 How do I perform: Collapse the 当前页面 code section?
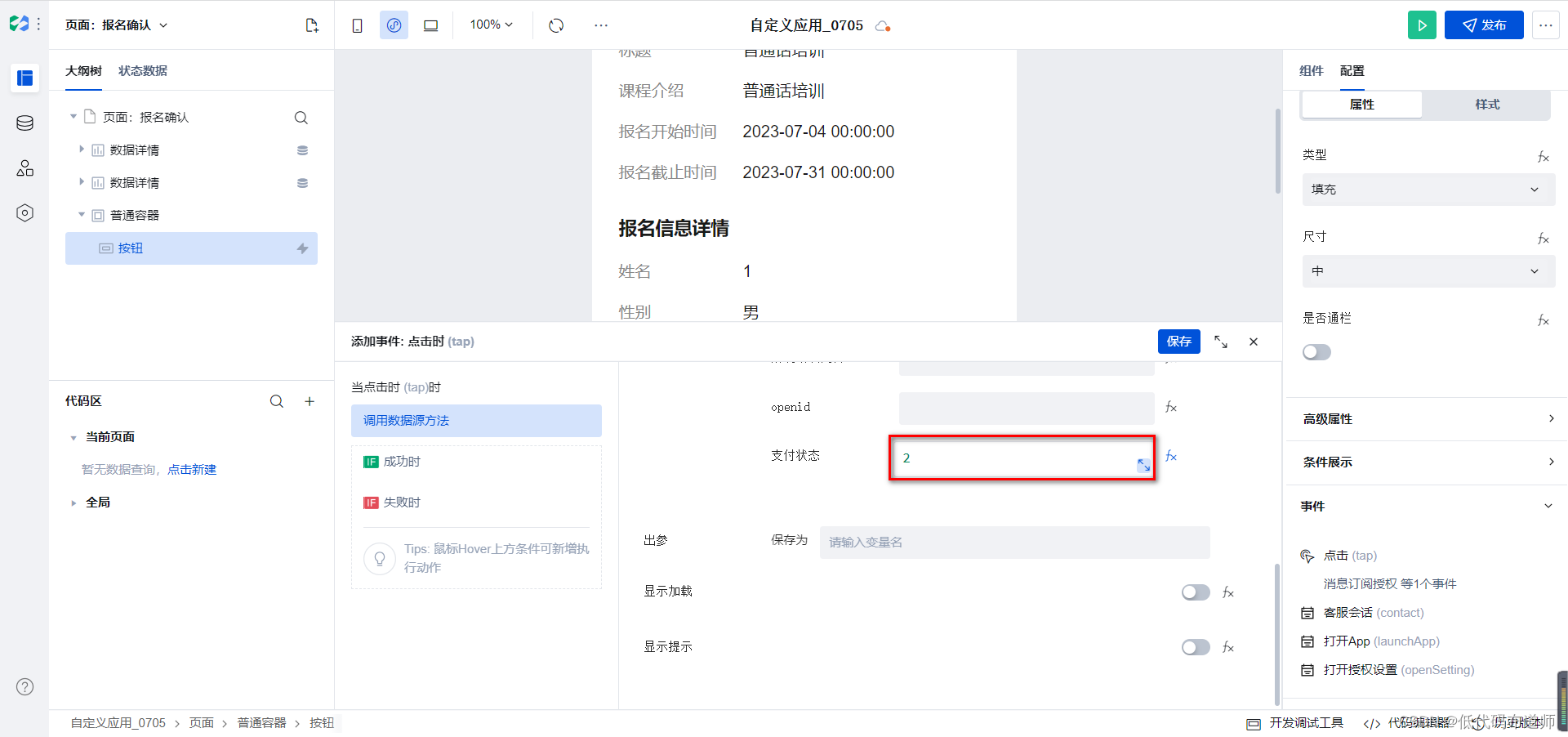pyautogui.click(x=73, y=438)
